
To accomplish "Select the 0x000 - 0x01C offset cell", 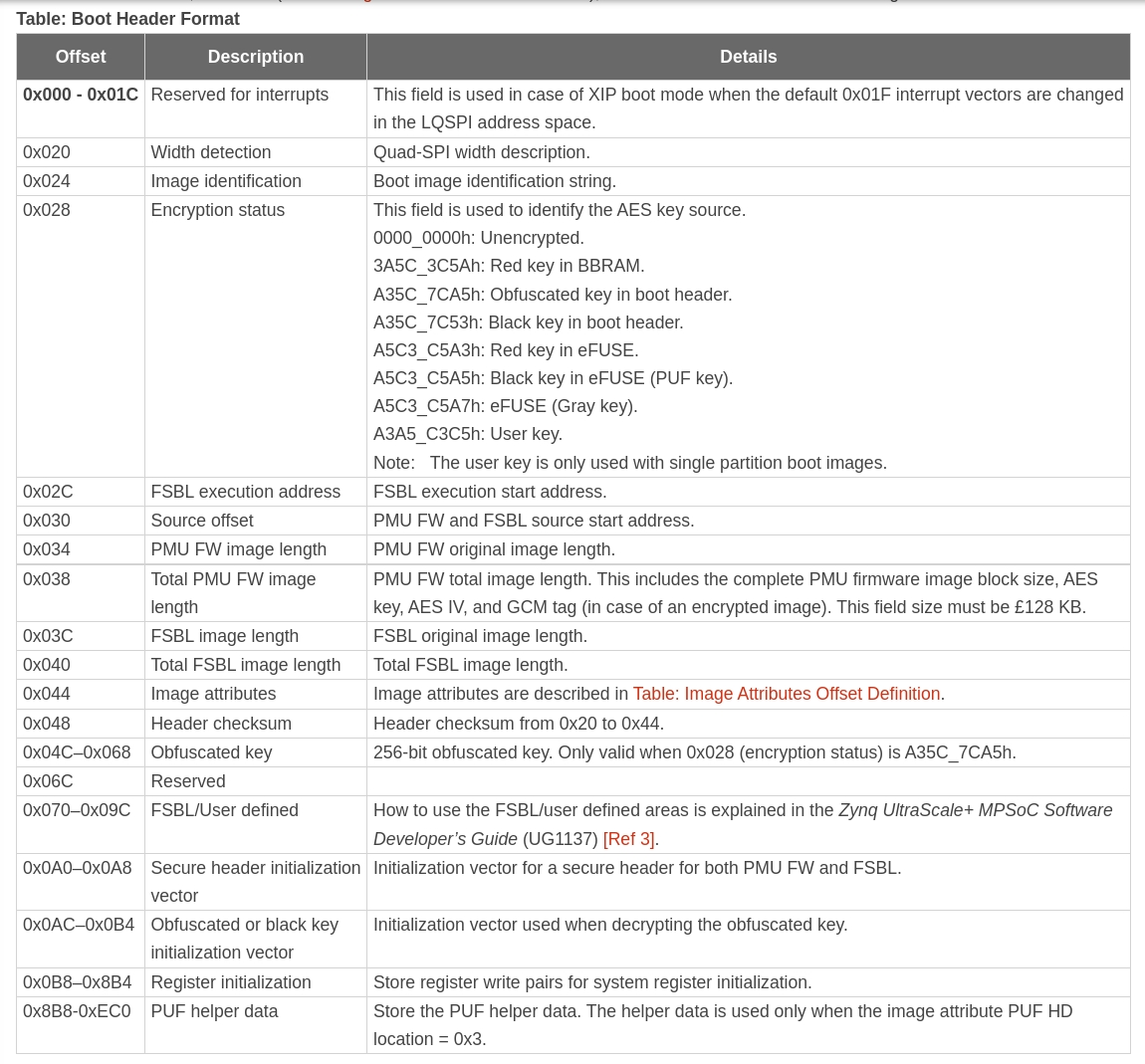I will coord(81,95).
